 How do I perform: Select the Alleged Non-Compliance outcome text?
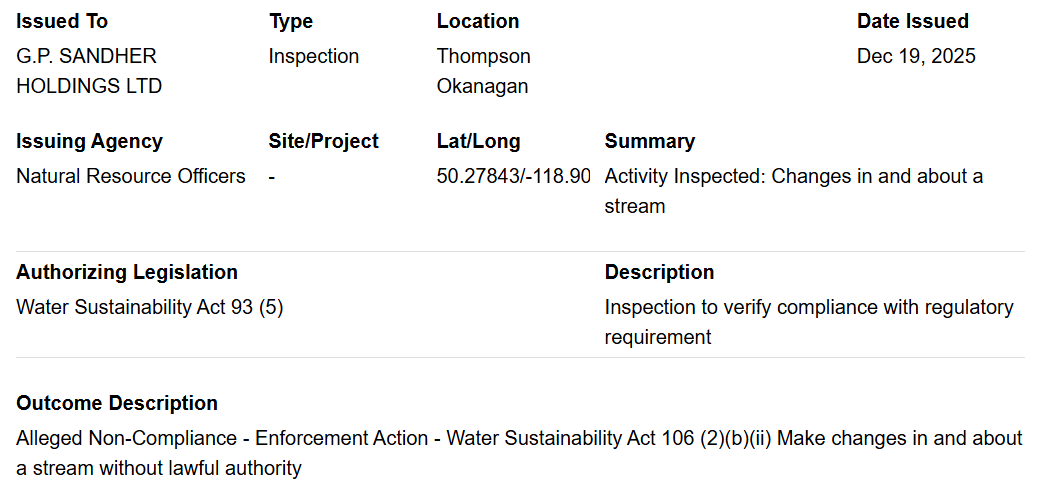(519, 453)
